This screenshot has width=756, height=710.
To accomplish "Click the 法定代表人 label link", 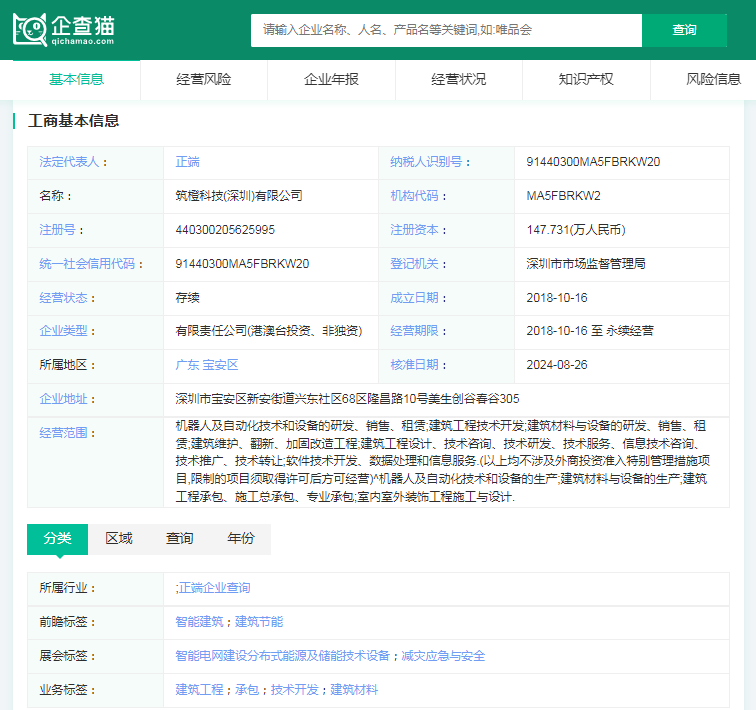I will coord(69,162).
